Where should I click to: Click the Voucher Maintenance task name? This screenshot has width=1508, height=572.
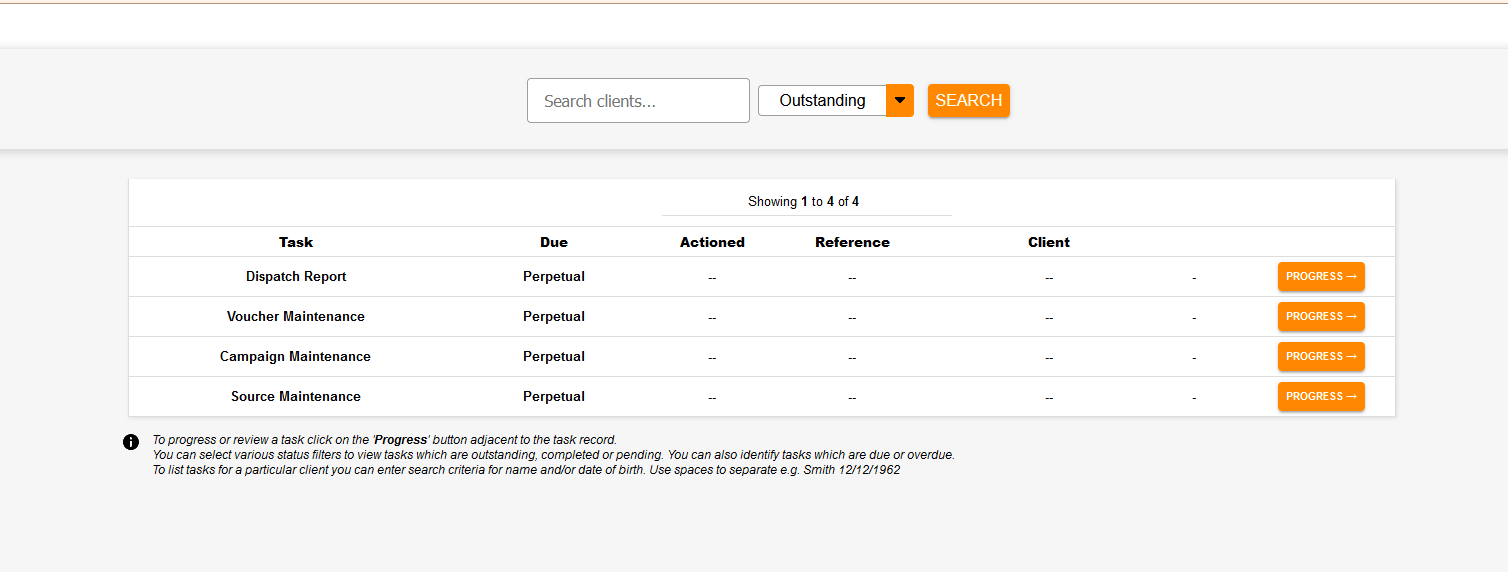click(296, 317)
